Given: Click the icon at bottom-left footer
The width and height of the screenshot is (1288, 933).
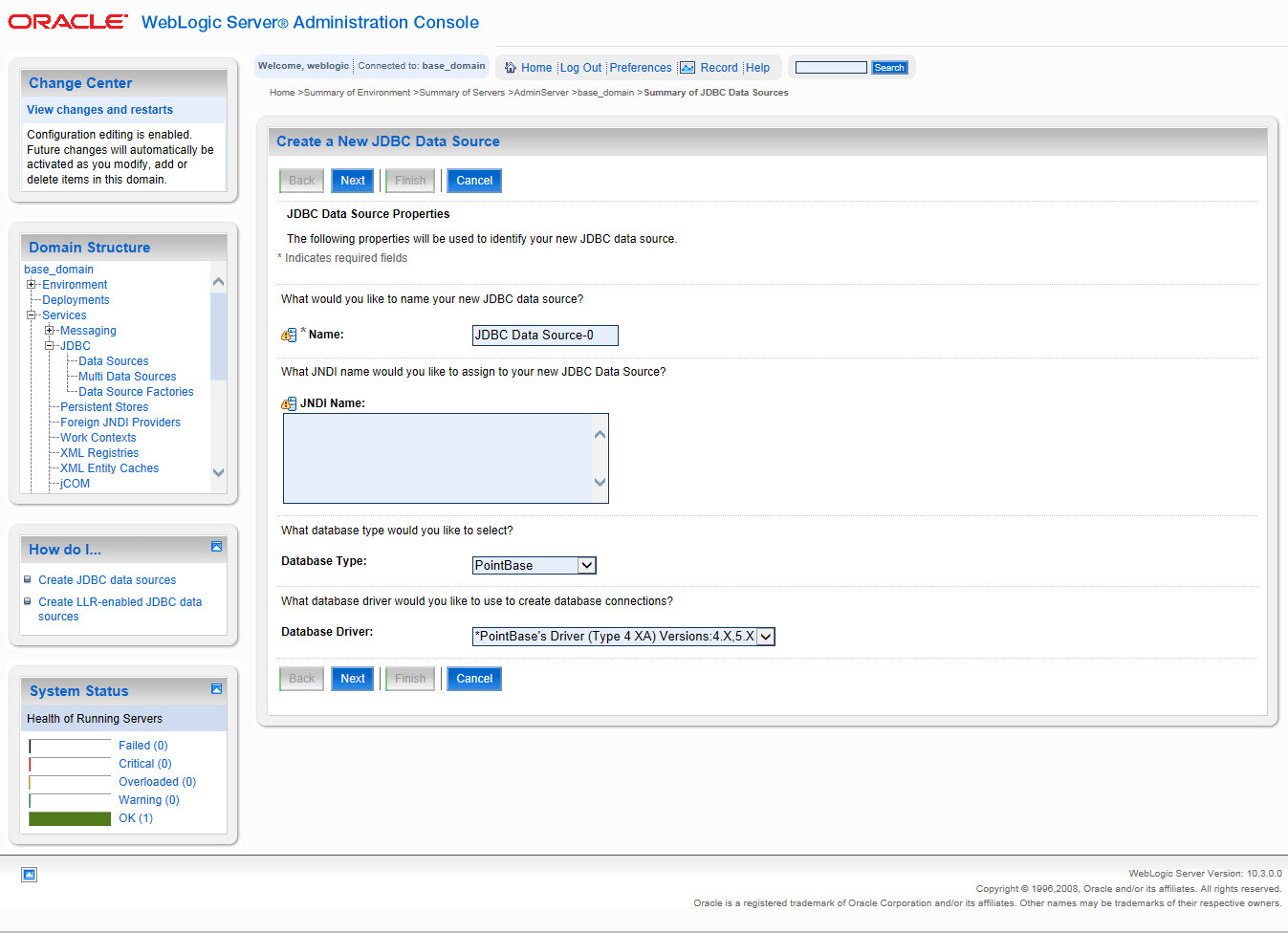Looking at the screenshot, I should click(x=29, y=875).
